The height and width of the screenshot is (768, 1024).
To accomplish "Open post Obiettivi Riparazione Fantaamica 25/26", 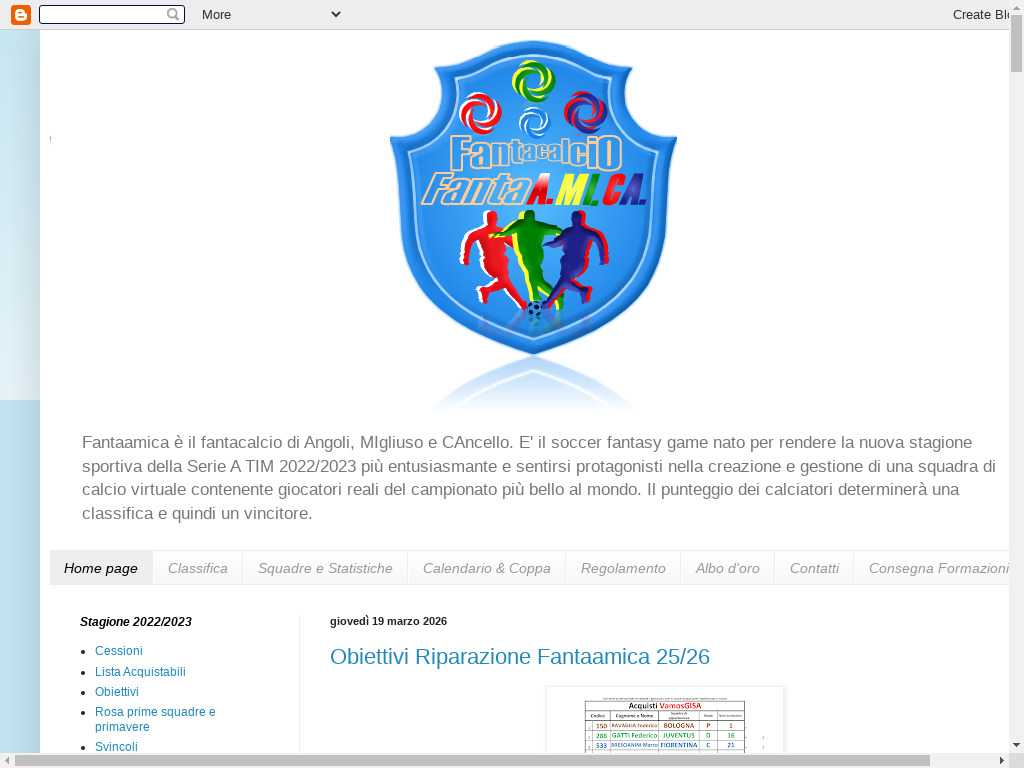I will pos(520,657).
